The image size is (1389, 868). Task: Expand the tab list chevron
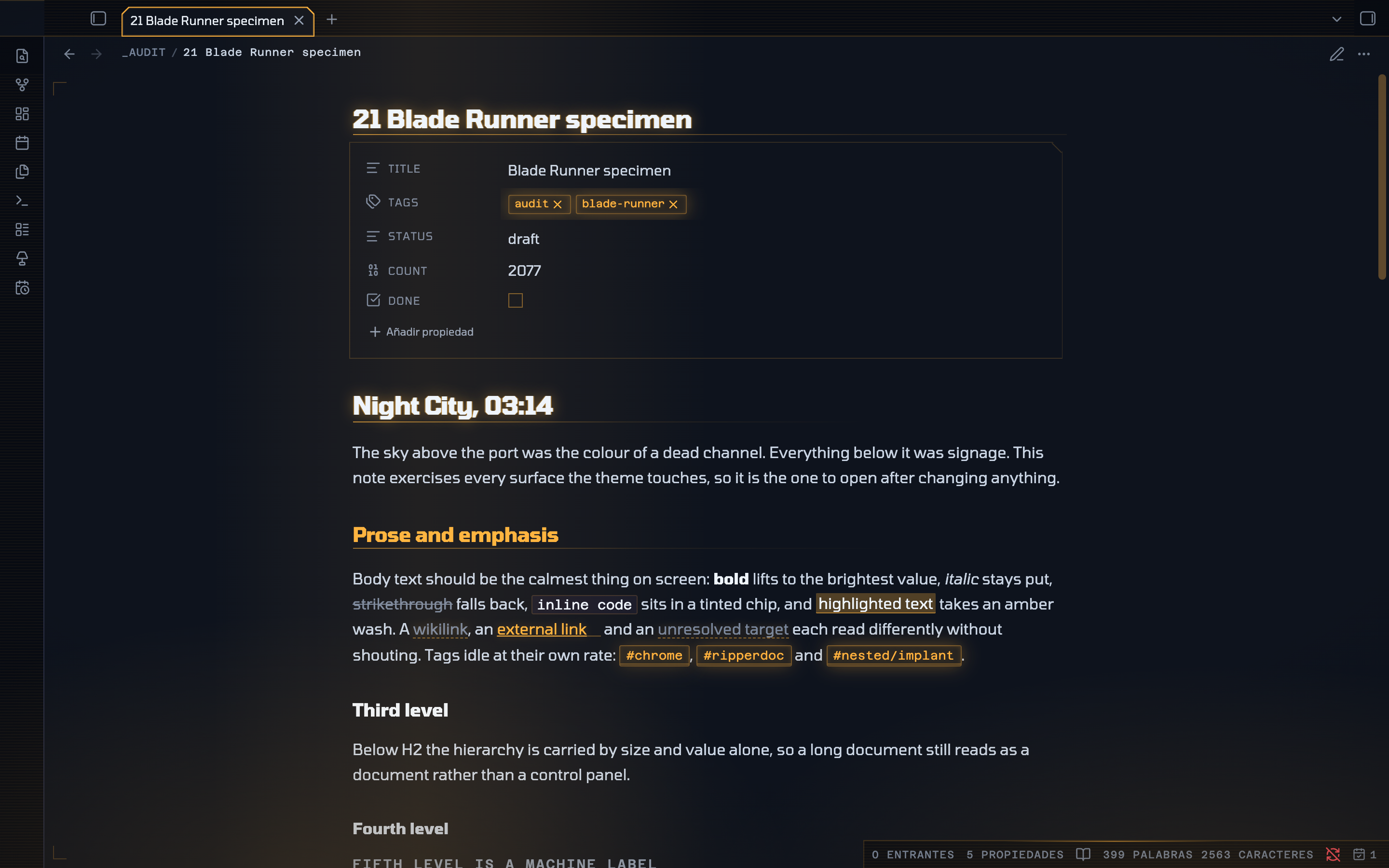(1336, 19)
